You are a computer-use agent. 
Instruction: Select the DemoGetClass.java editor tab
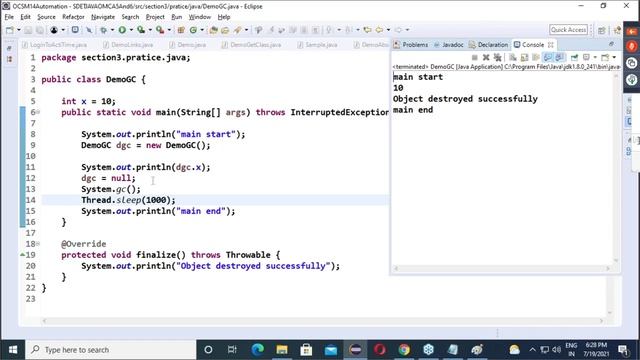tap(251, 45)
